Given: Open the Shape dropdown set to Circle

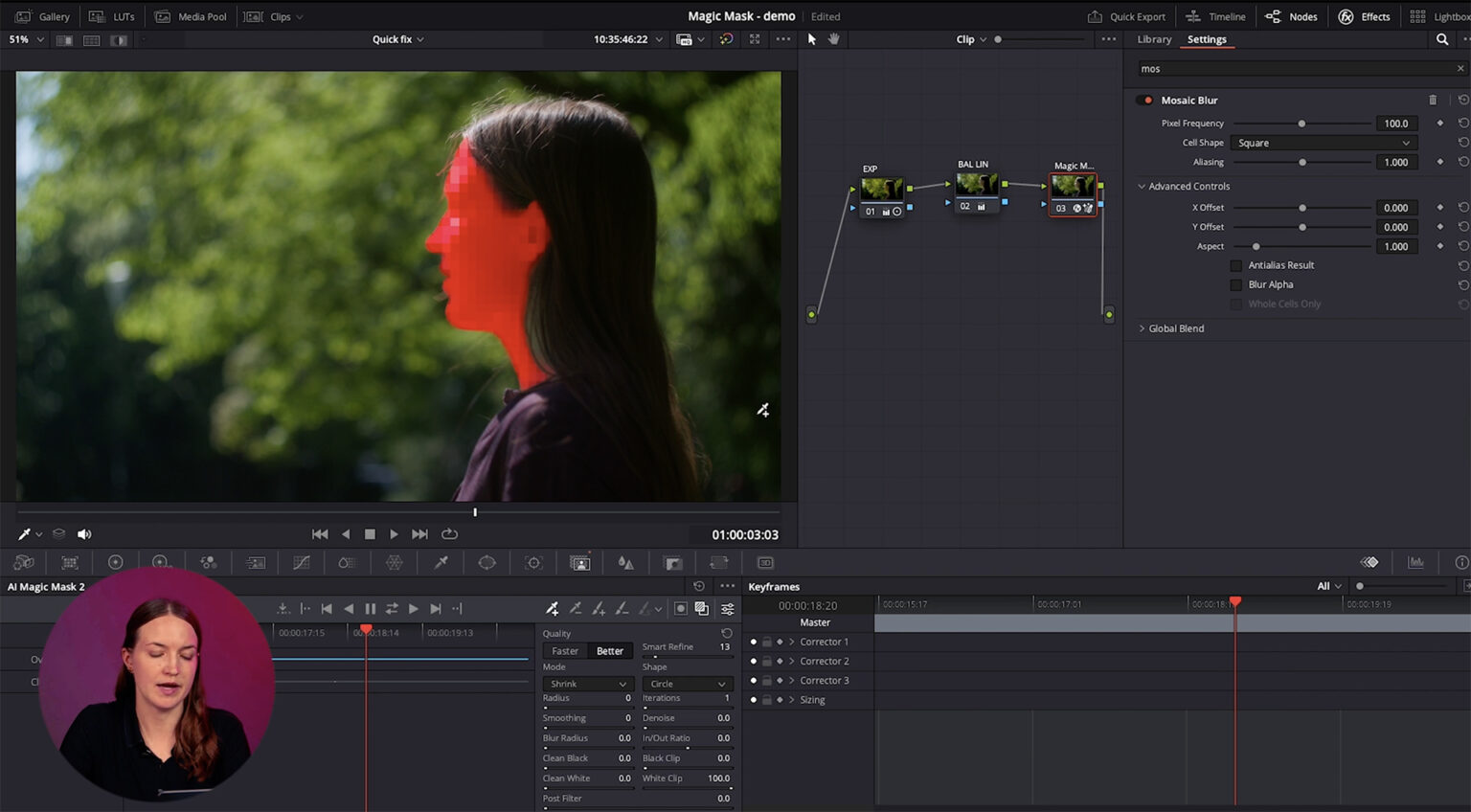Looking at the screenshot, I should click(x=688, y=684).
